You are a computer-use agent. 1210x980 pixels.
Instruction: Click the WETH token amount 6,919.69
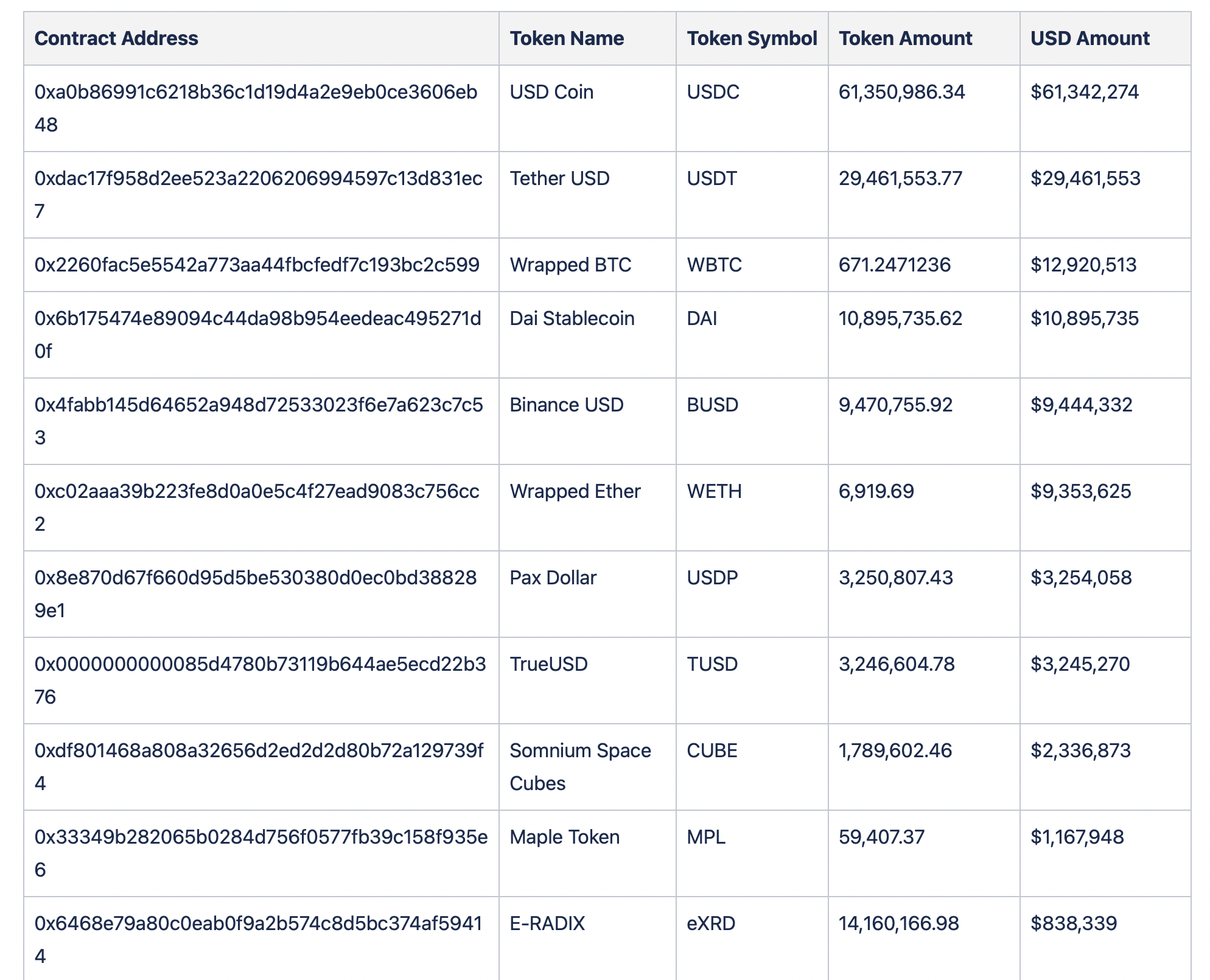point(876,491)
